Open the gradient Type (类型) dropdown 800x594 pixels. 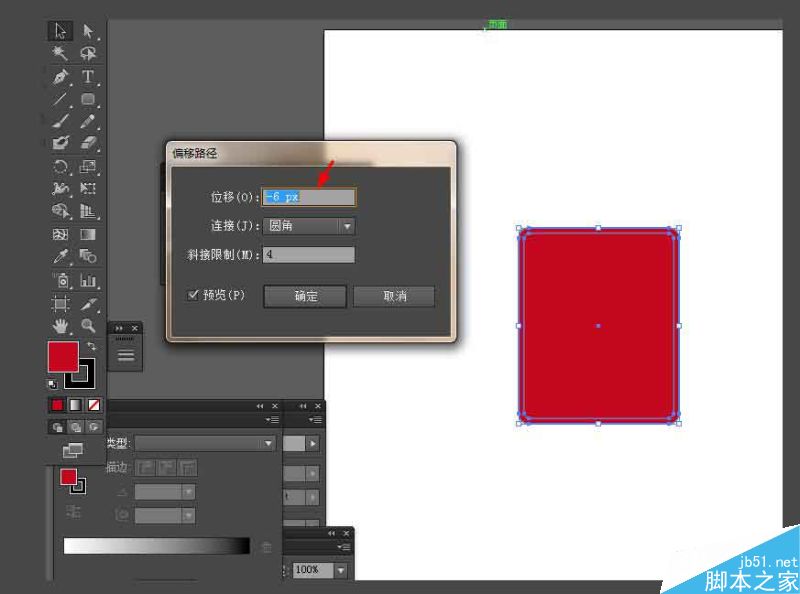(205, 443)
